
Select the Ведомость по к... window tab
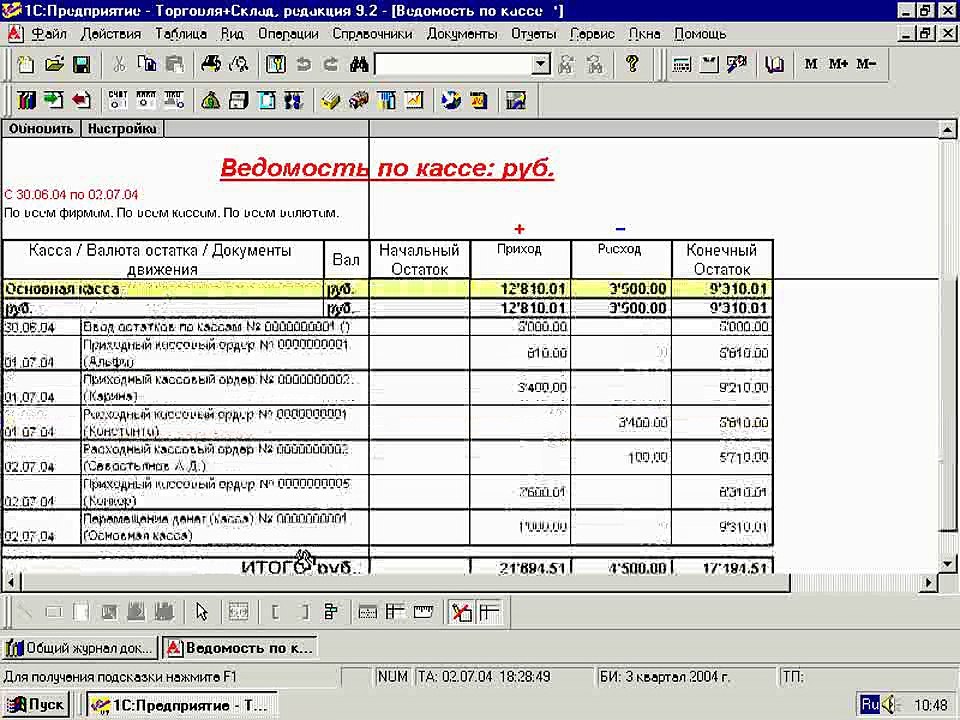(241, 648)
